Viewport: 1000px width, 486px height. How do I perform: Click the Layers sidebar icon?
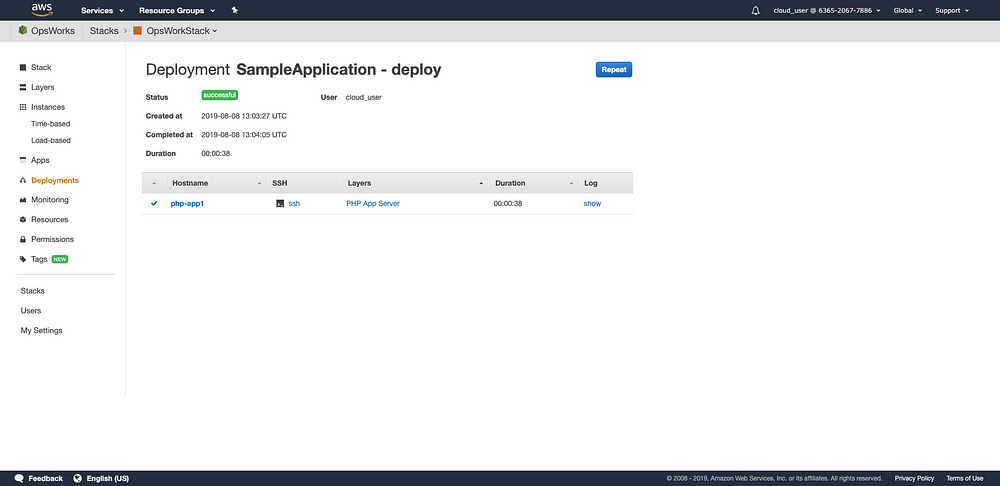(23, 87)
